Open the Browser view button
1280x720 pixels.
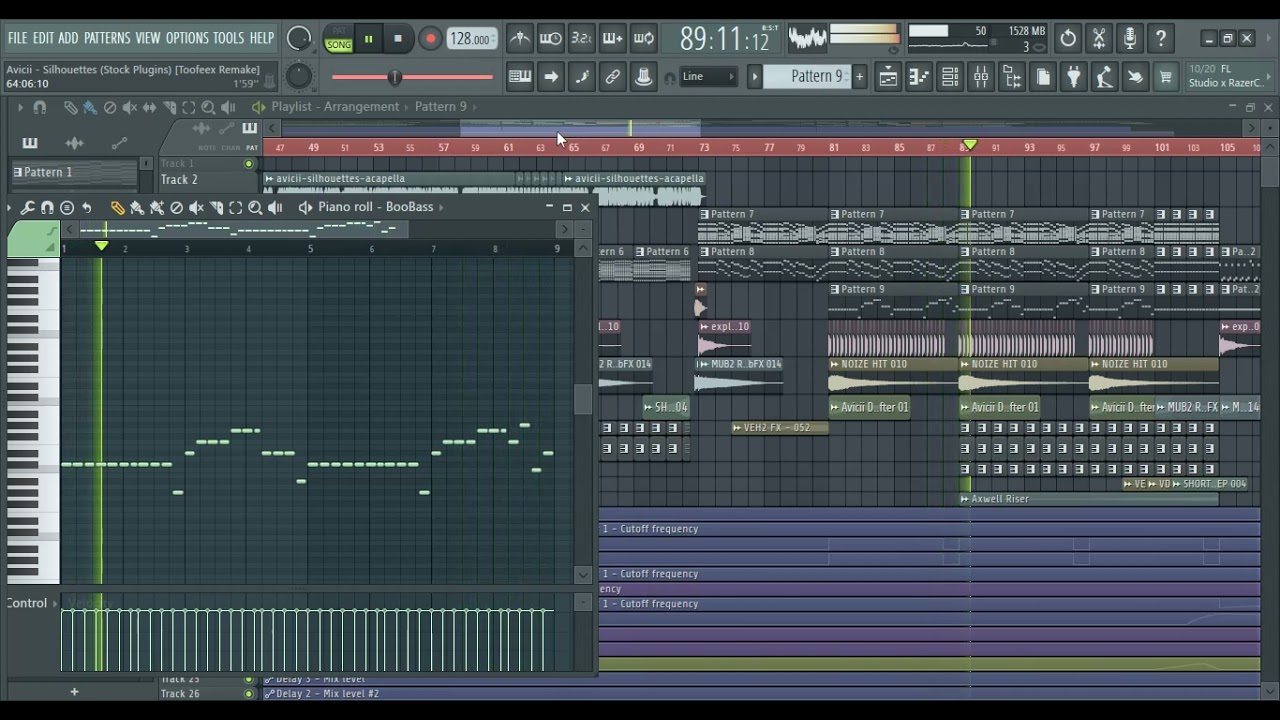coord(1012,76)
